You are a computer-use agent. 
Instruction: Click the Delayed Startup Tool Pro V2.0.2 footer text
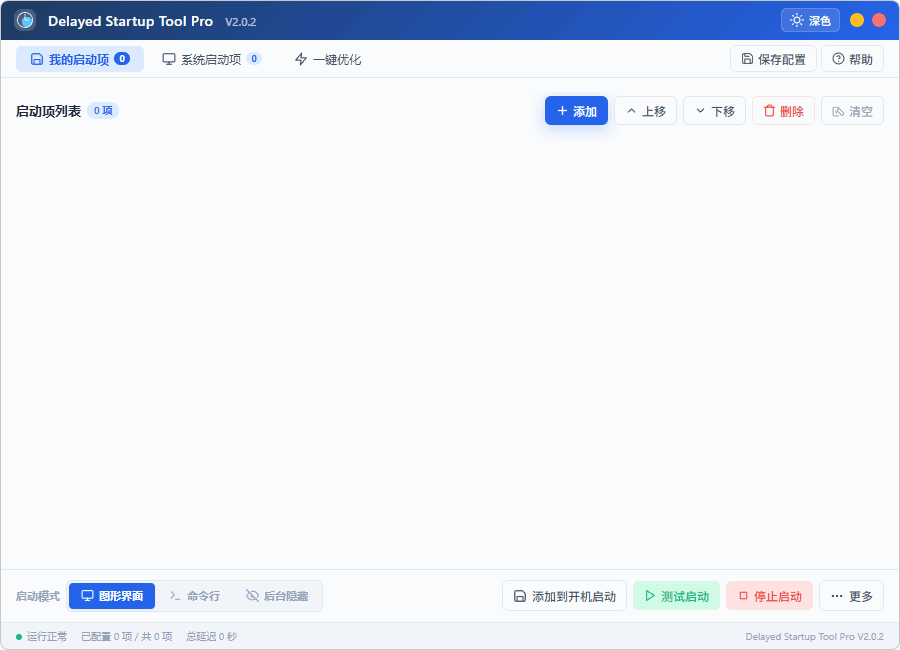point(814,636)
